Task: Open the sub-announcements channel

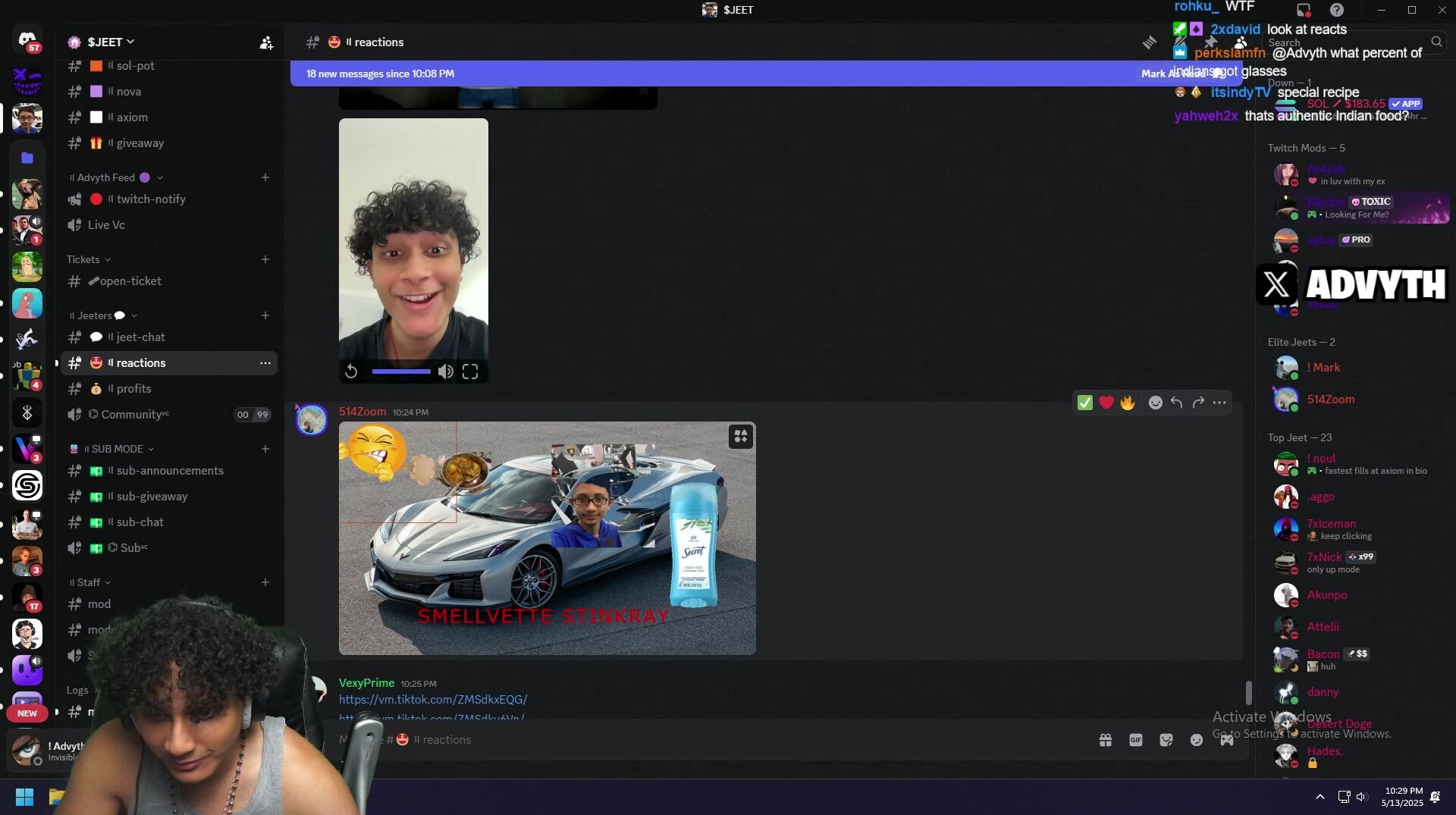Action: click(x=169, y=471)
